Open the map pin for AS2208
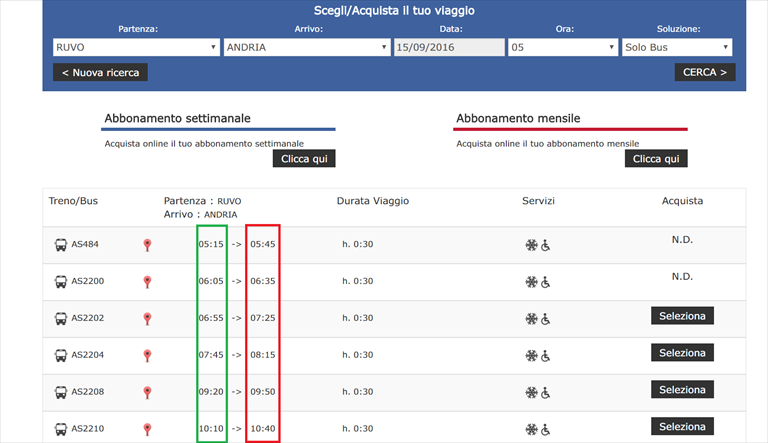 [x=147, y=392]
